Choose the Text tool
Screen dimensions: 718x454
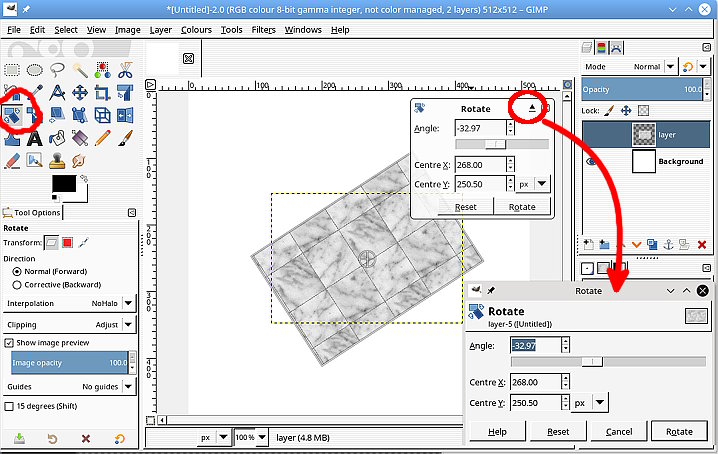(x=34, y=138)
